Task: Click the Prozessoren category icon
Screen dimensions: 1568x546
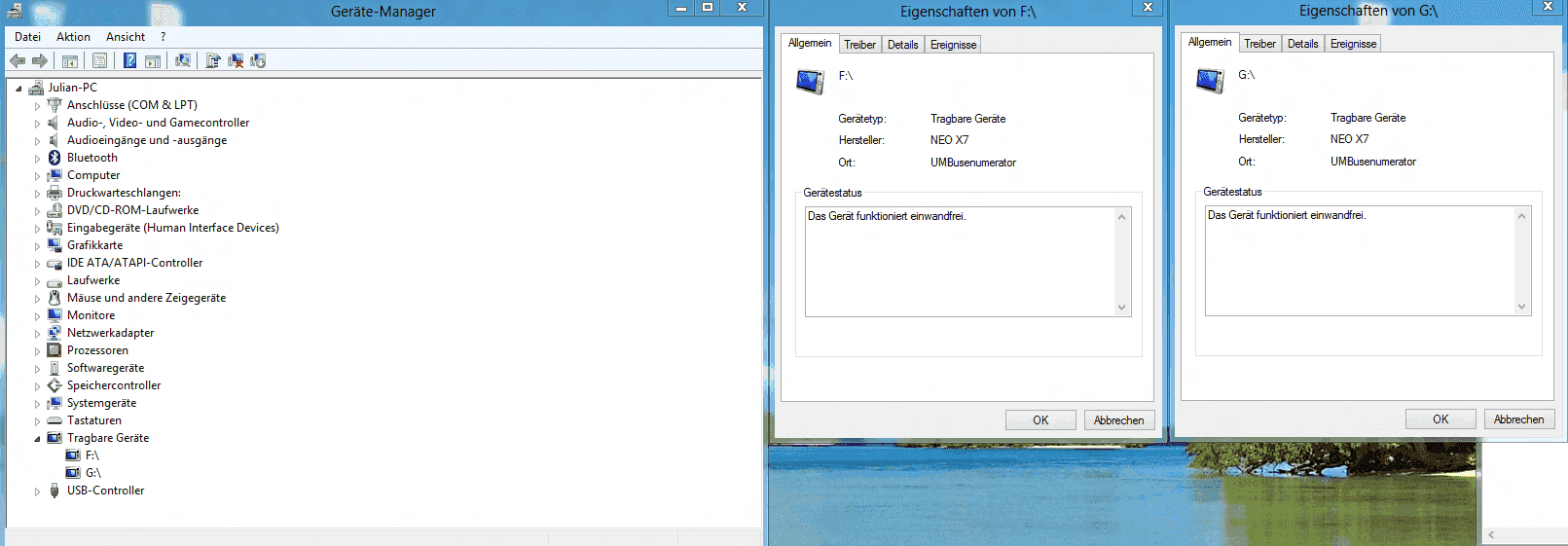Action: tap(55, 350)
